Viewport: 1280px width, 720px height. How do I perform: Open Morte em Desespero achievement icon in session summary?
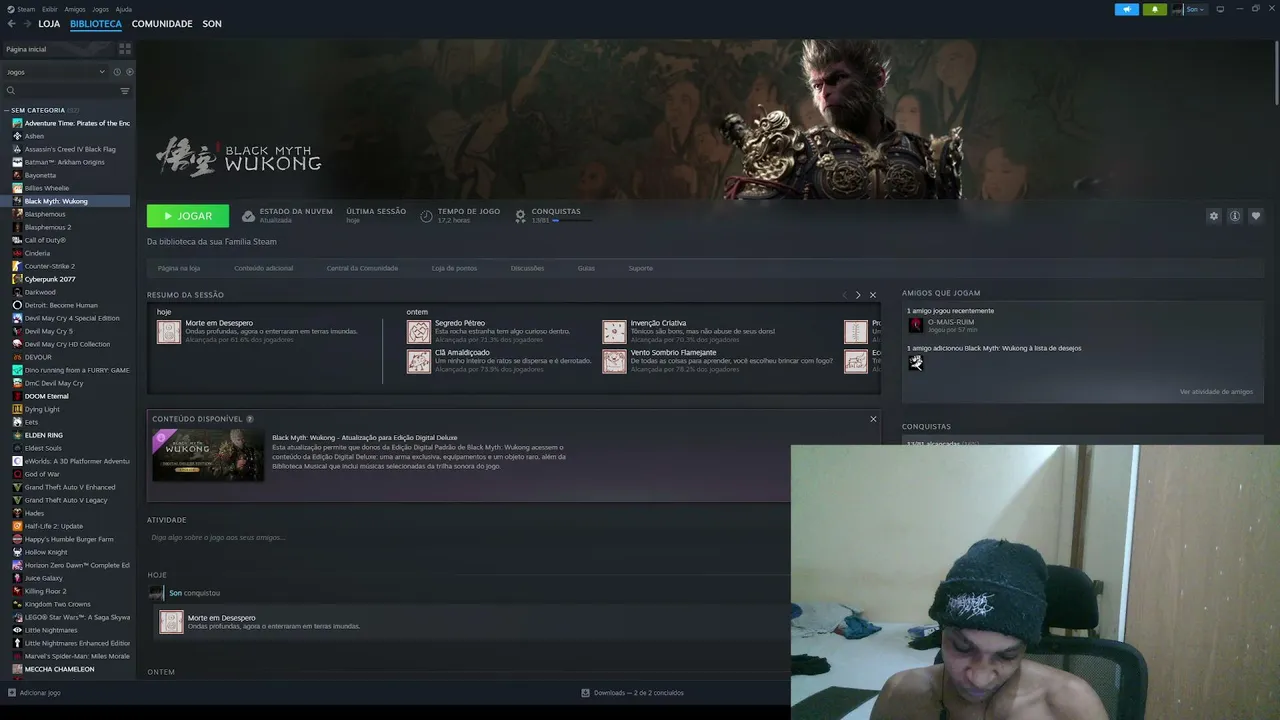click(169, 332)
